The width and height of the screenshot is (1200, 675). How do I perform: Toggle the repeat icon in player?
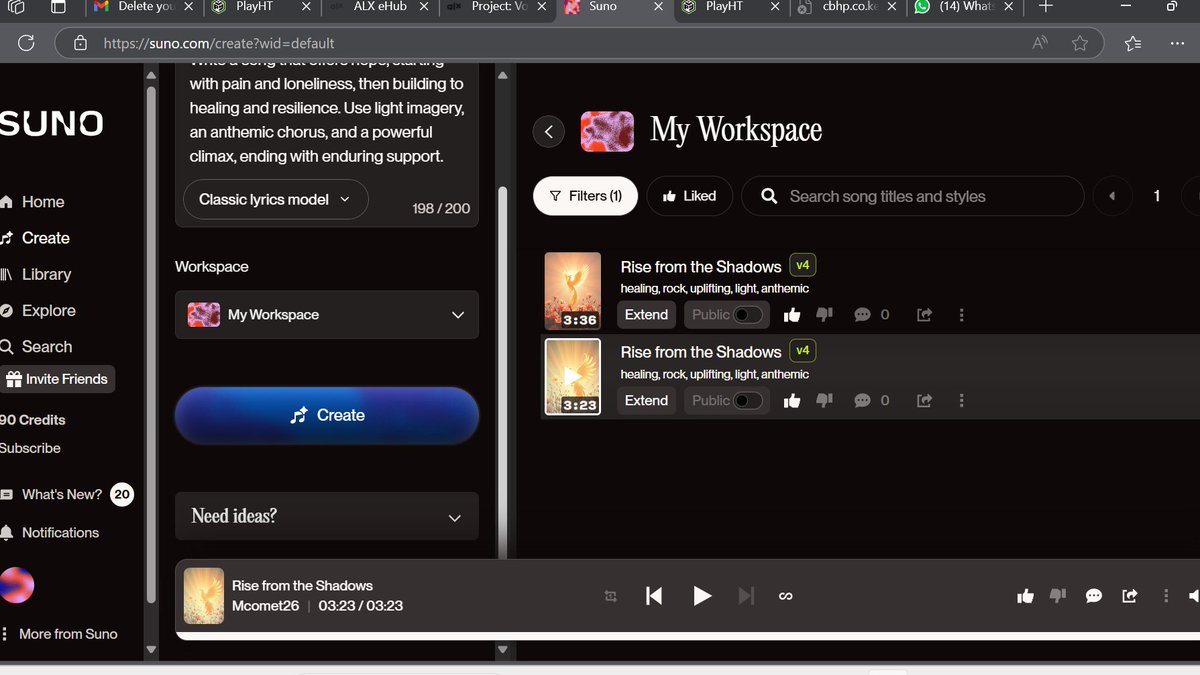pos(610,596)
